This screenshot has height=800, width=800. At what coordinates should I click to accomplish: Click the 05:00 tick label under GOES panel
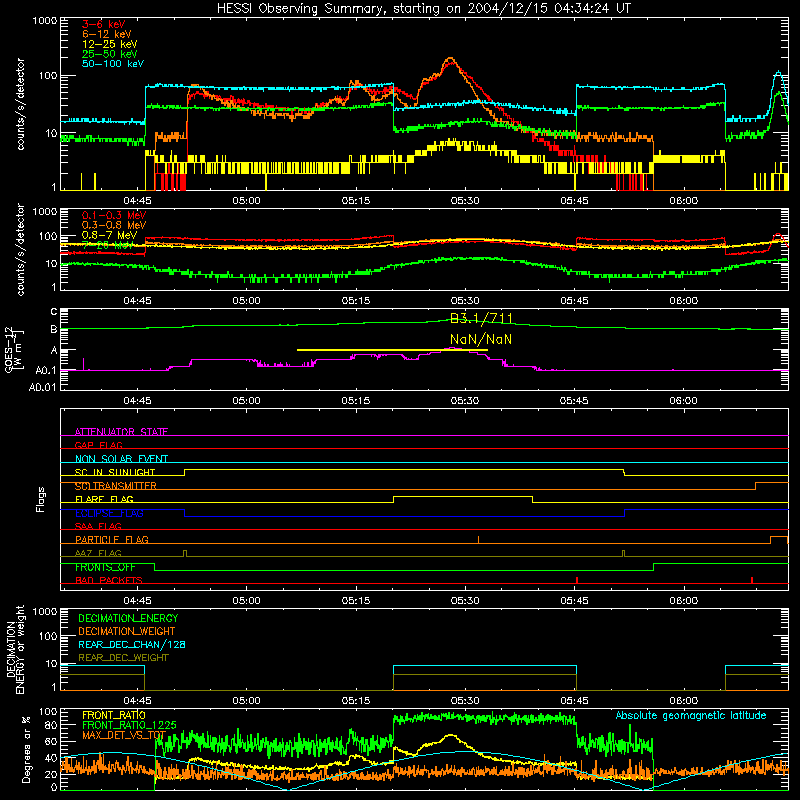(246, 401)
